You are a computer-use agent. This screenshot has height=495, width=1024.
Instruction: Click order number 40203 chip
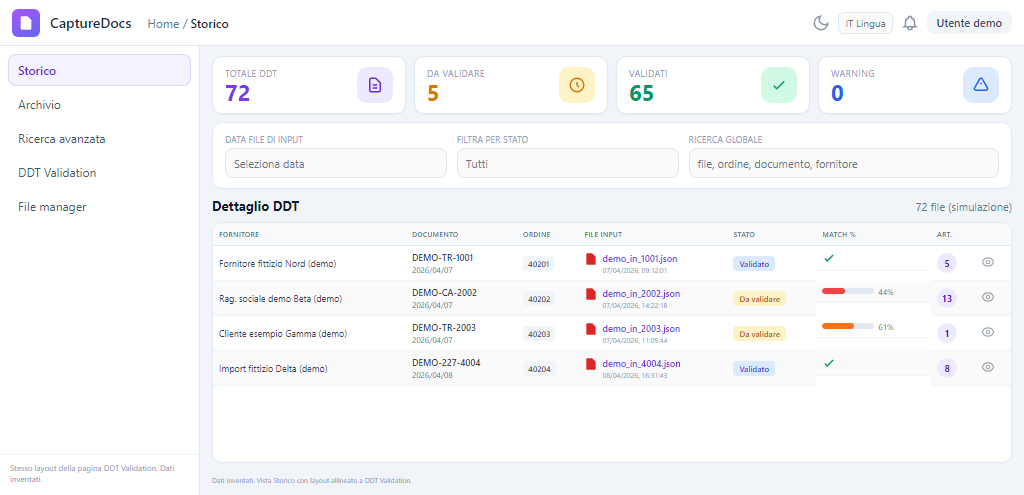(x=539, y=334)
